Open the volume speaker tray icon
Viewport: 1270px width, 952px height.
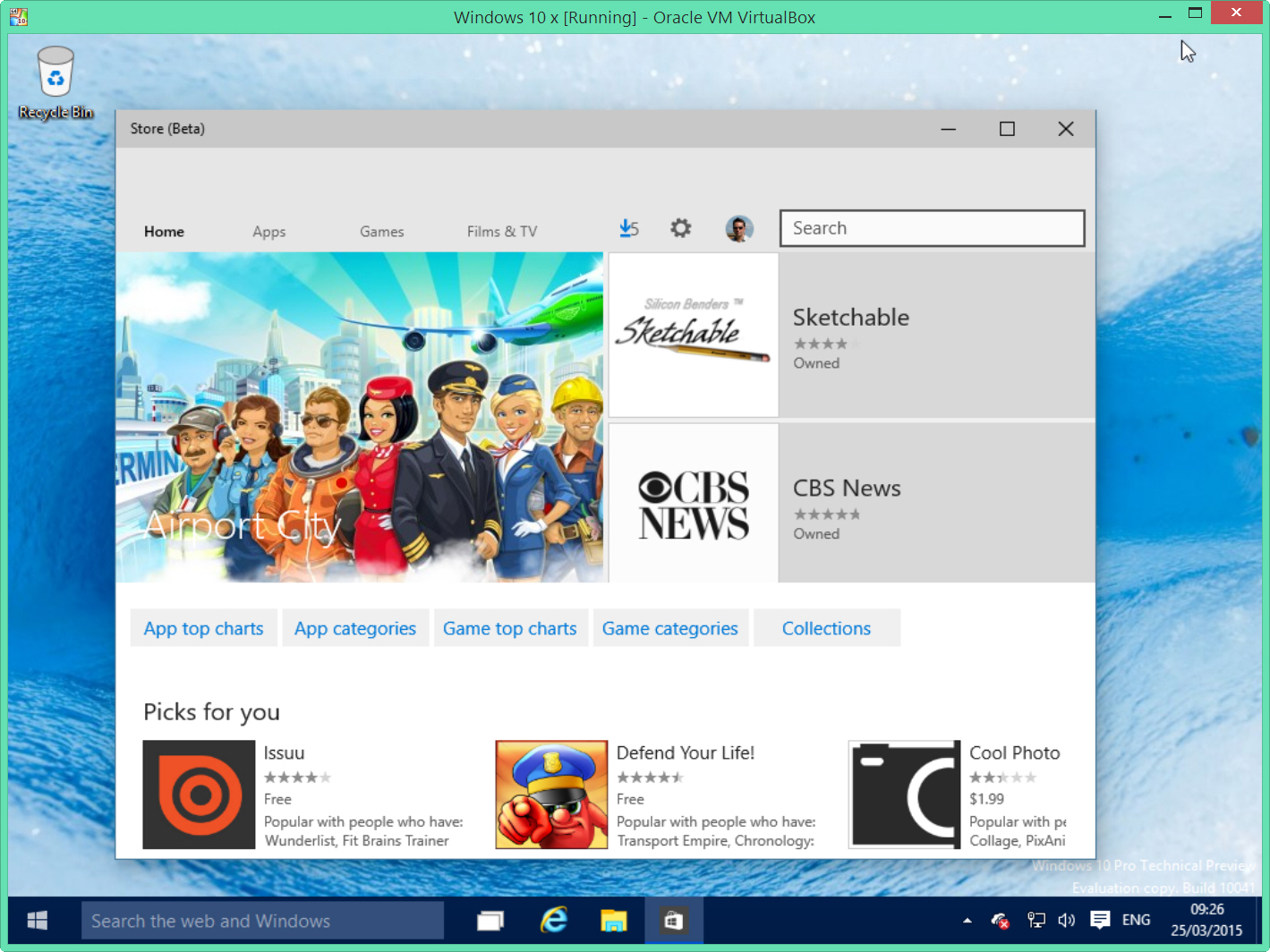click(x=1067, y=920)
